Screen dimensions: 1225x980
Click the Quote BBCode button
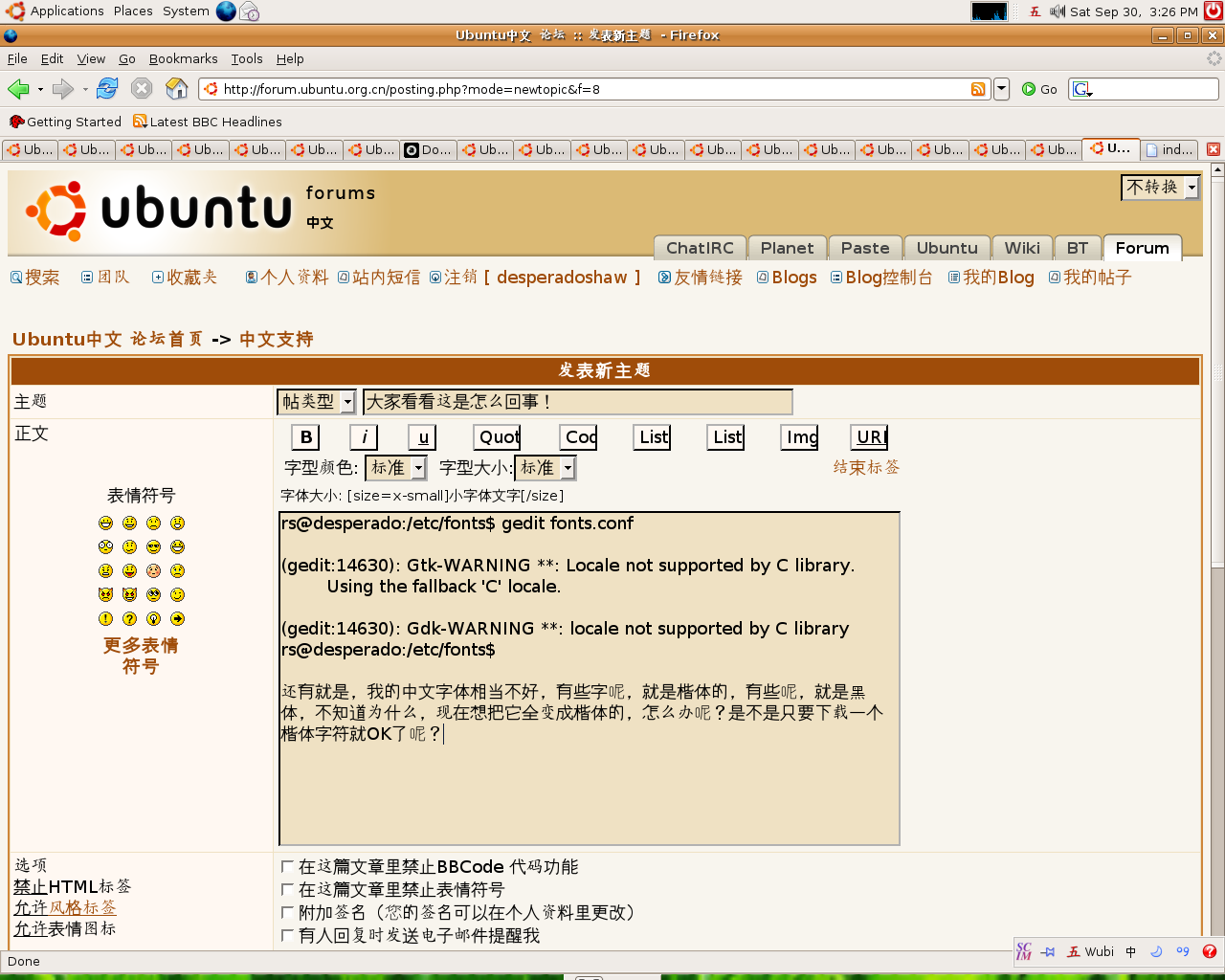(x=498, y=437)
